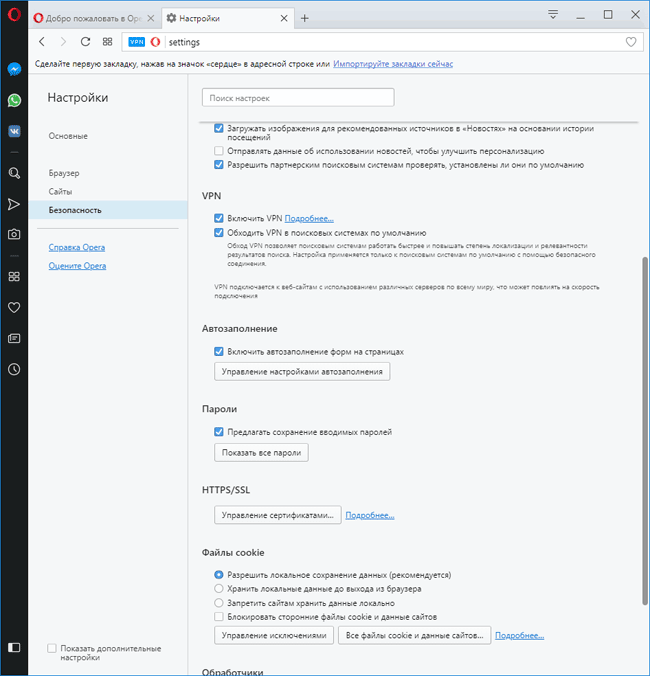The height and width of the screenshot is (676, 650).
Task: Open Facebook Messenger in the sidebar
Action: click(14, 69)
